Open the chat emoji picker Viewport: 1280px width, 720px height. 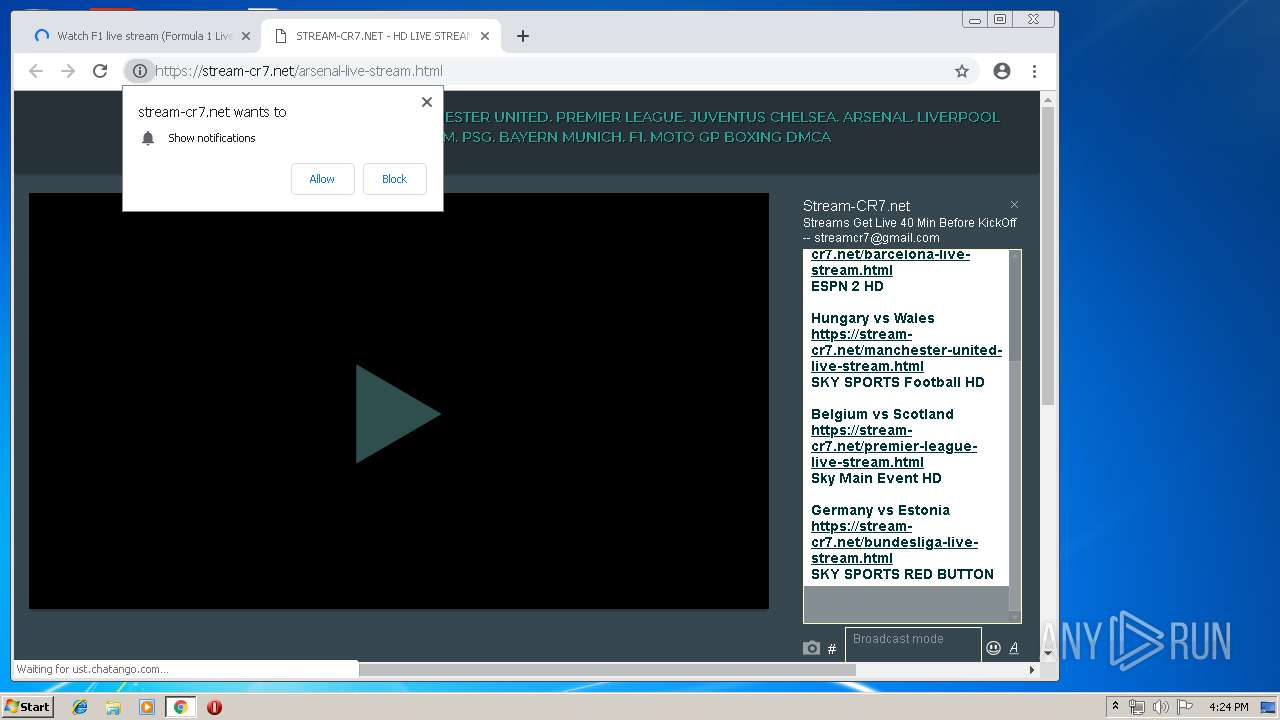pos(993,648)
